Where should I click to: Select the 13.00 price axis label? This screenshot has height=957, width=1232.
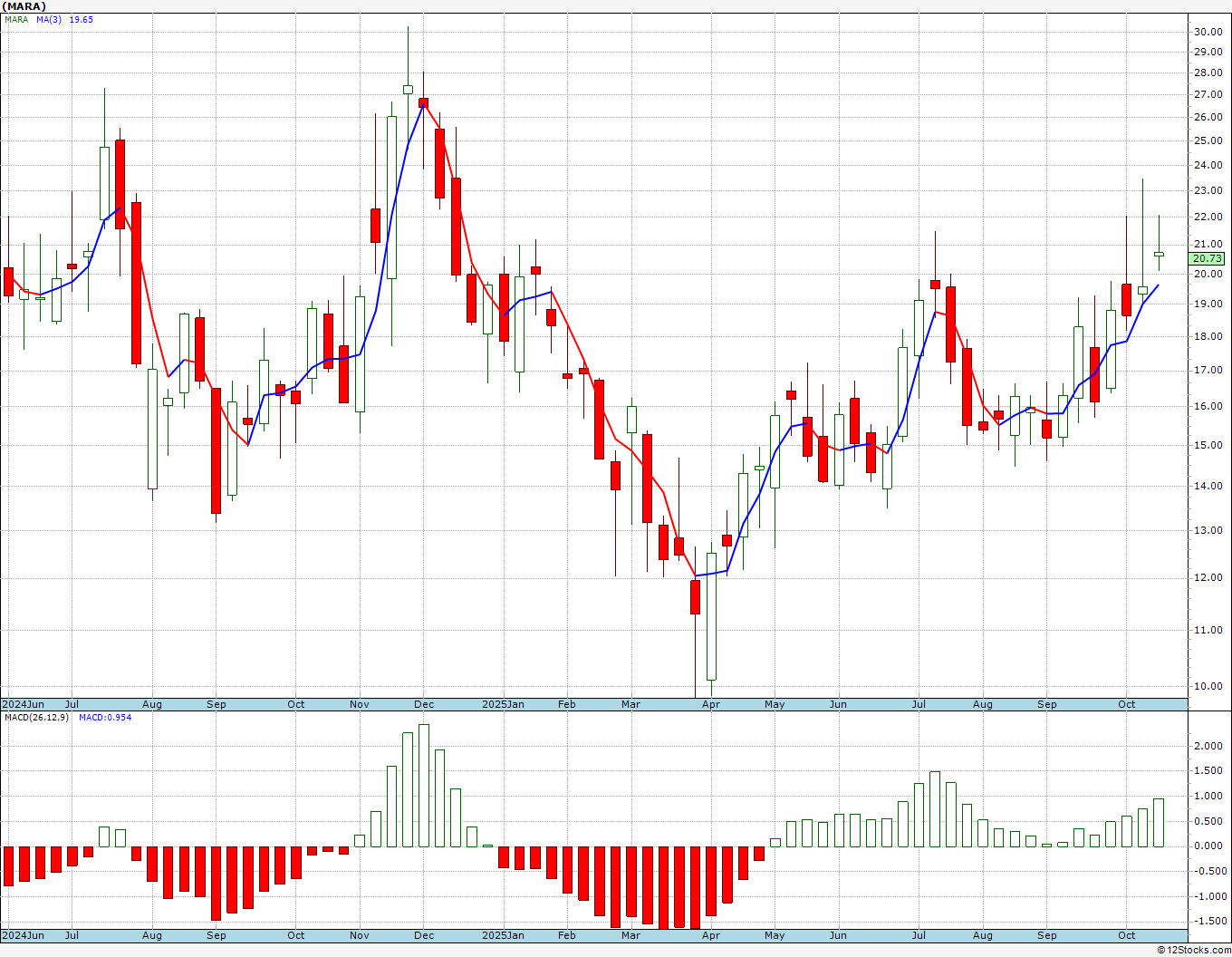pos(1208,531)
